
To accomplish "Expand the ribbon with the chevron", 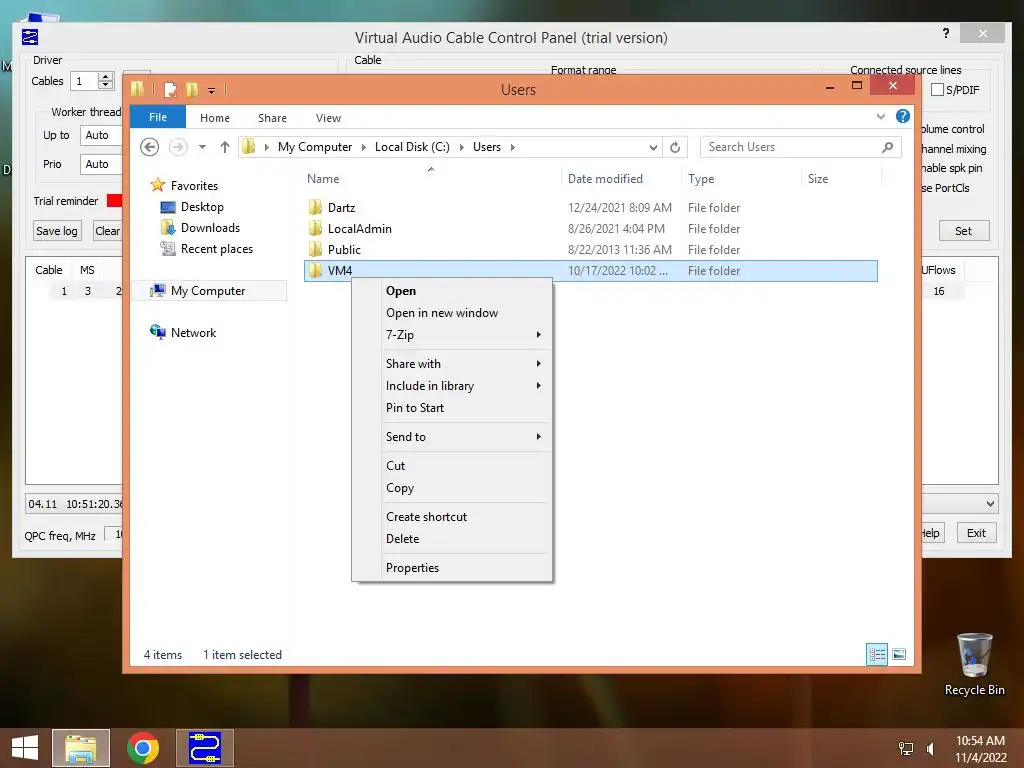I will pyautogui.click(x=881, y=116).
